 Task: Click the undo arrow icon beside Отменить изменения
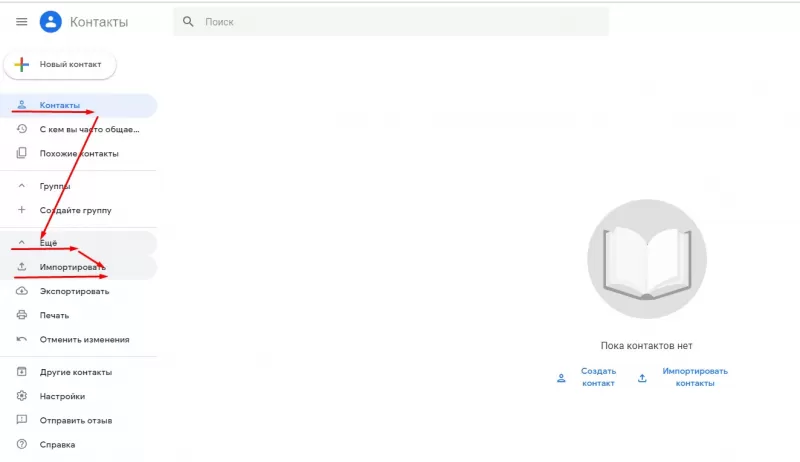(21, 339)
